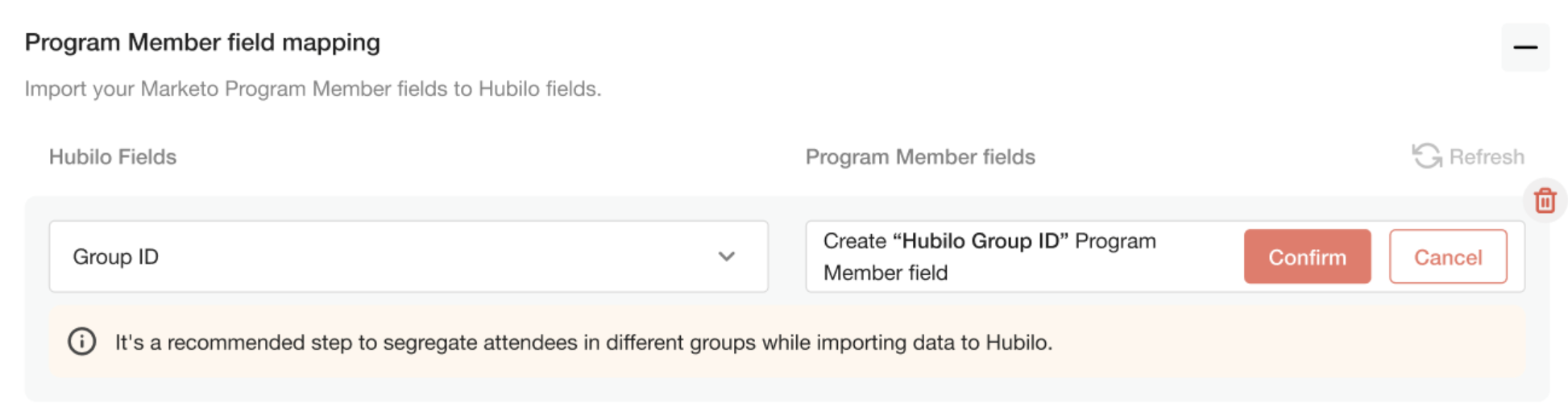The height and width of the screenshot is (408, 1568).
Task: Collapse the Program Member field mapping section
Action: coord(1524,48)
